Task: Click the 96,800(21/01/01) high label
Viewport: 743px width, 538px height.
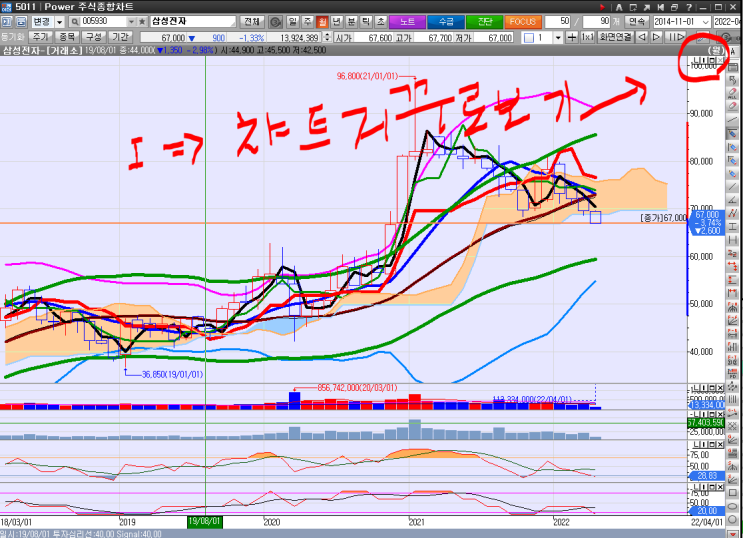Action: (x=367, y=76)
